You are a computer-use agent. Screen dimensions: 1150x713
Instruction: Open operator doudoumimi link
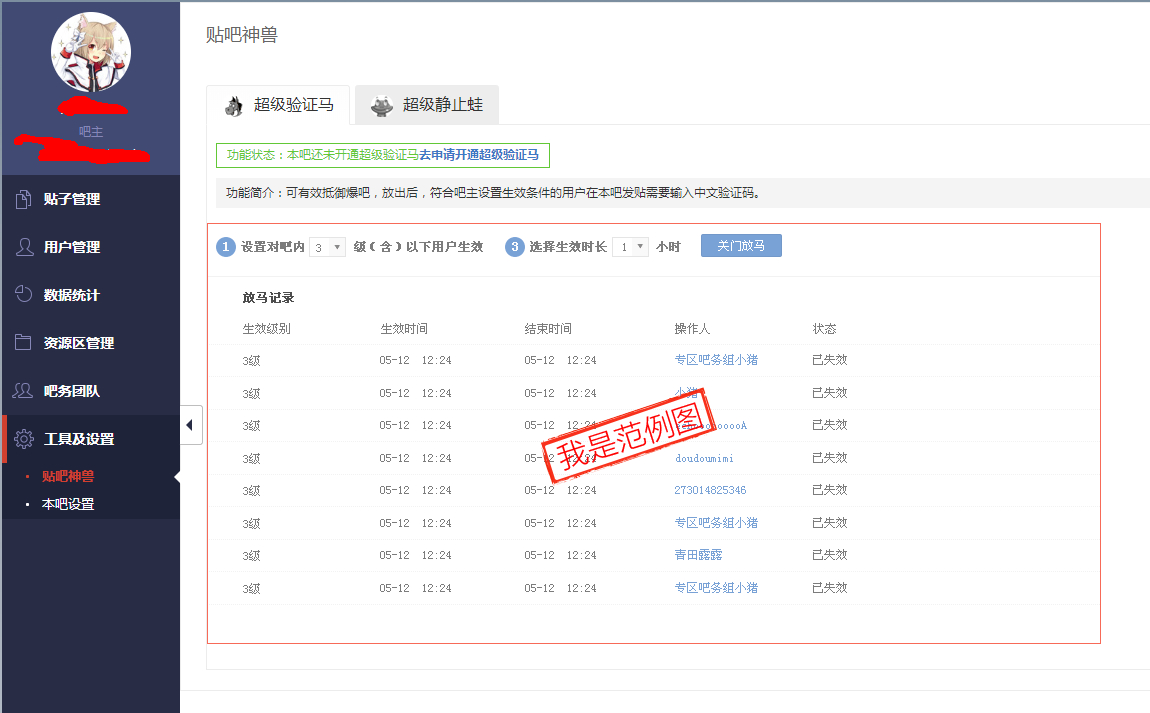[703, 458]
